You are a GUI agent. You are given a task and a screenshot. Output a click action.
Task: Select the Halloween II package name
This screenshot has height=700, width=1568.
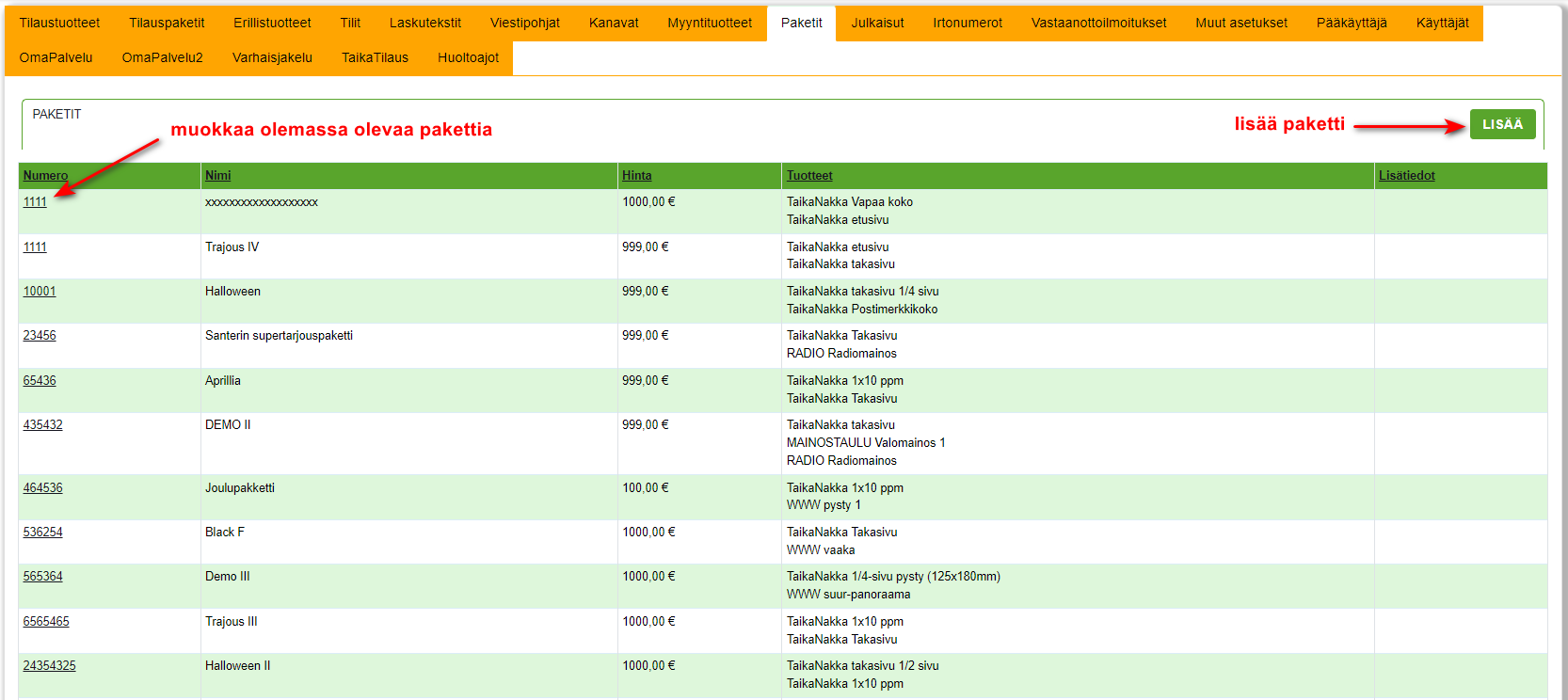(238, 666)
